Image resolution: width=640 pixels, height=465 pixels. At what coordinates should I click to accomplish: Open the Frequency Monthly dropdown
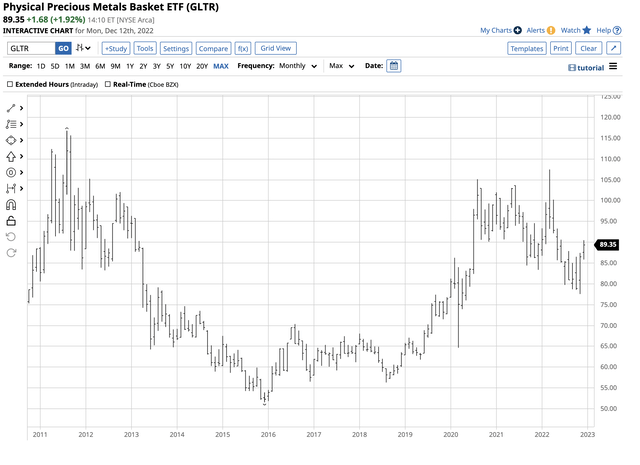tap(298, 66)
